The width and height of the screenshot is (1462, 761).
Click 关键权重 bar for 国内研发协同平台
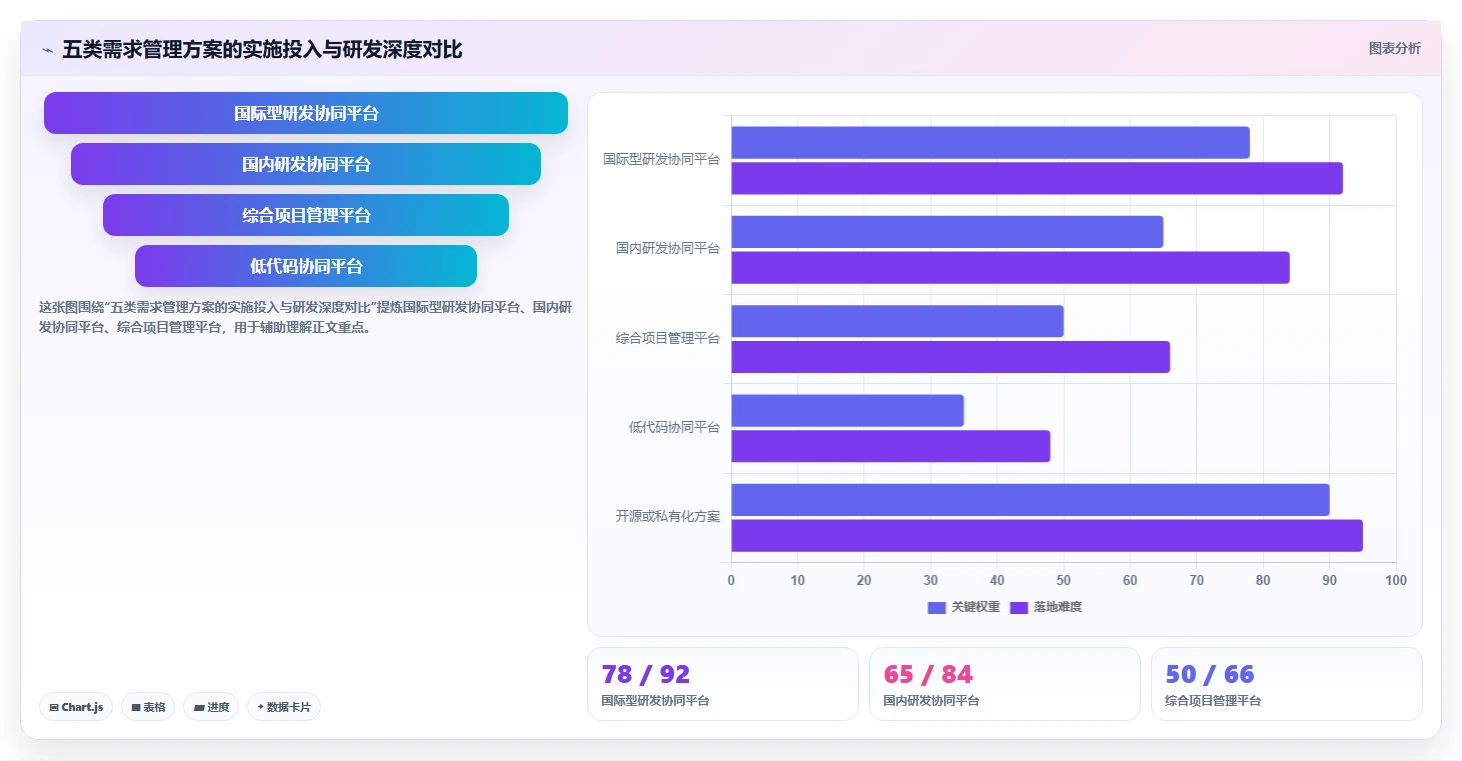click(947, 232)
